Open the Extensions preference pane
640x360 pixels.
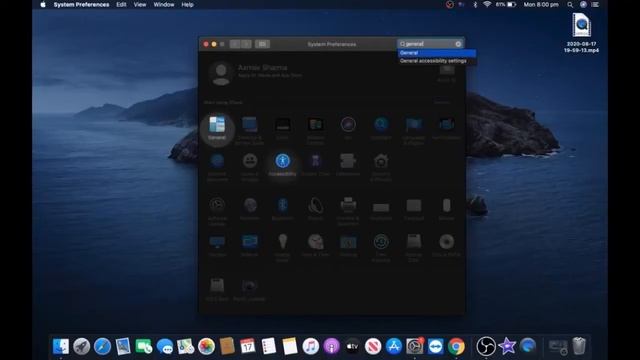pos(348,161)
